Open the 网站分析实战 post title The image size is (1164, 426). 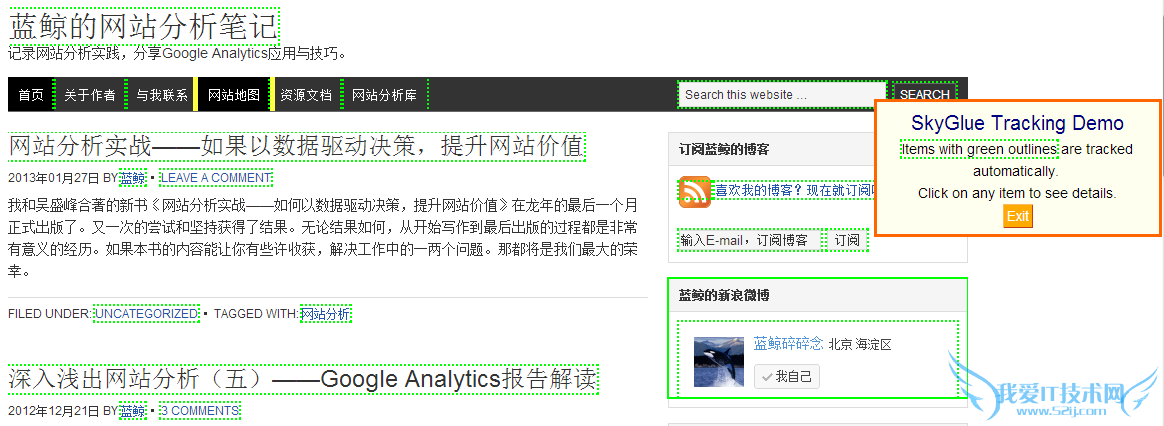click(297, 146)
